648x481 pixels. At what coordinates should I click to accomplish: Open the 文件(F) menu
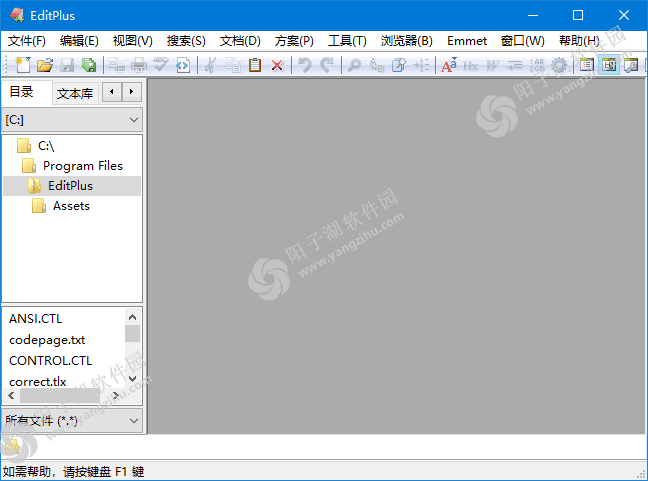click(27, 41)
